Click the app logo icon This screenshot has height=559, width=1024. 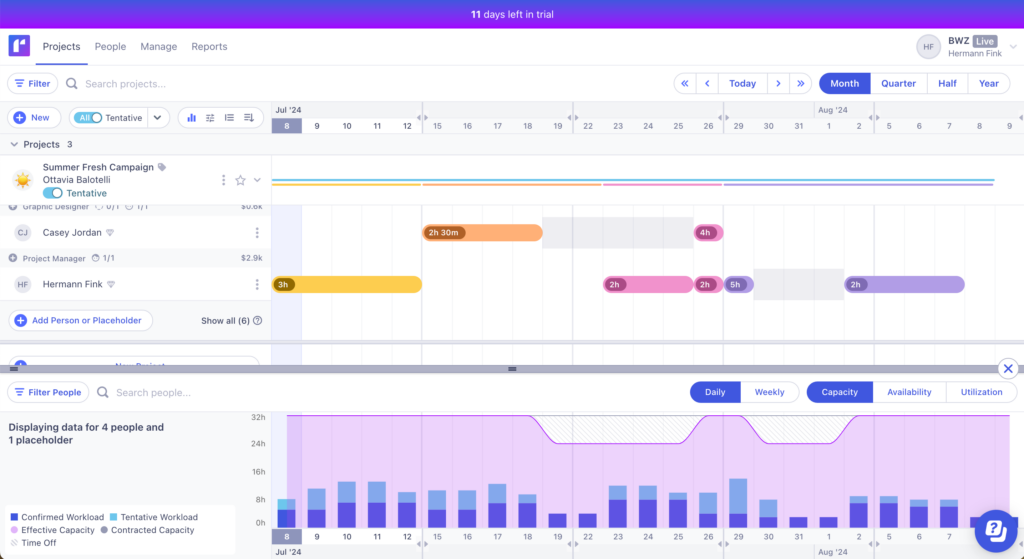(19, 46)
